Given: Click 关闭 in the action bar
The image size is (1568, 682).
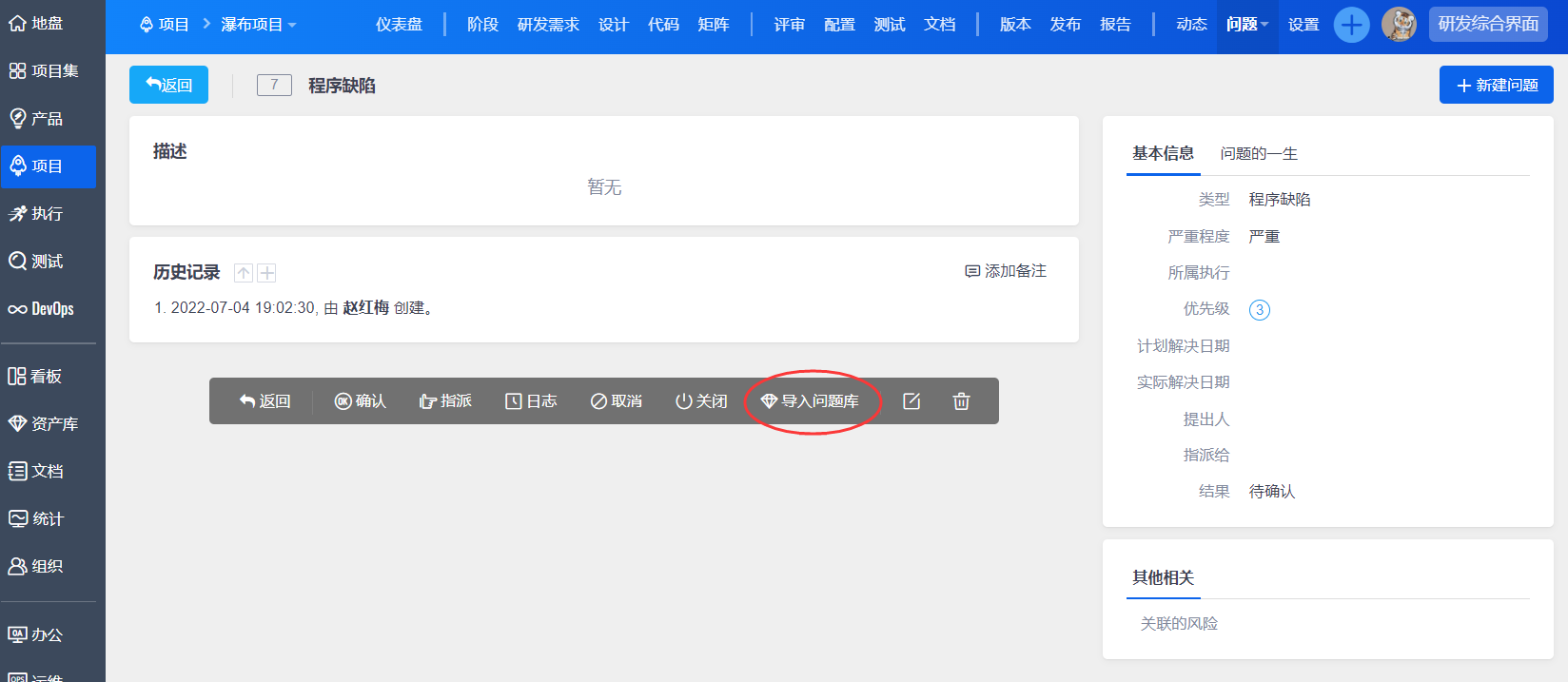Looking at the screenshot, I should 701,401.
